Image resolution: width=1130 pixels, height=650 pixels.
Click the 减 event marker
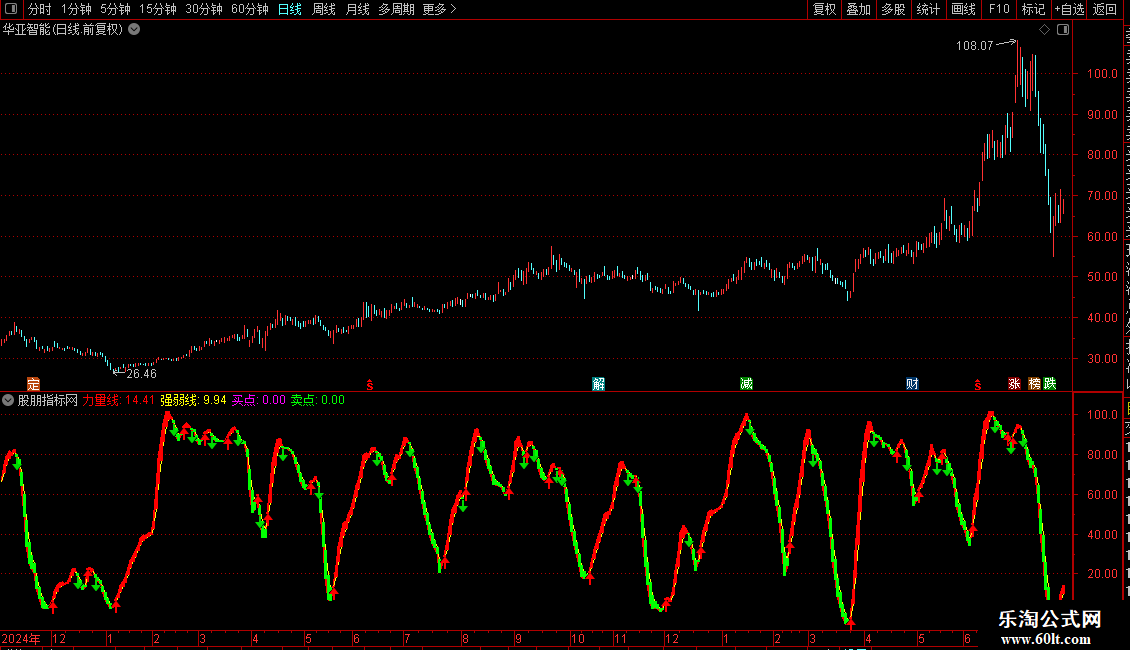pos(746,384)
